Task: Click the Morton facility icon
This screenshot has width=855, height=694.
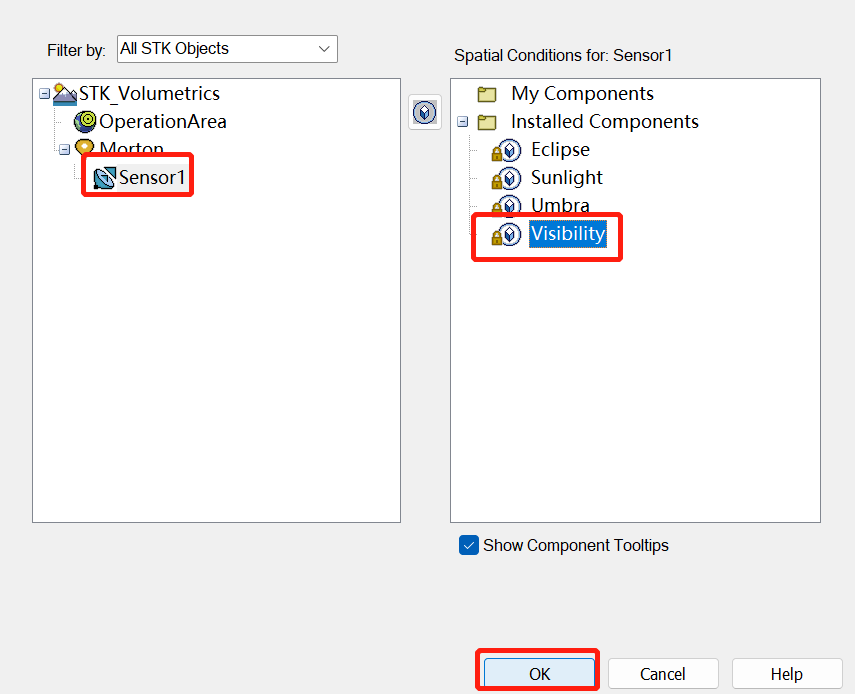Action: [x=85, y=149]
